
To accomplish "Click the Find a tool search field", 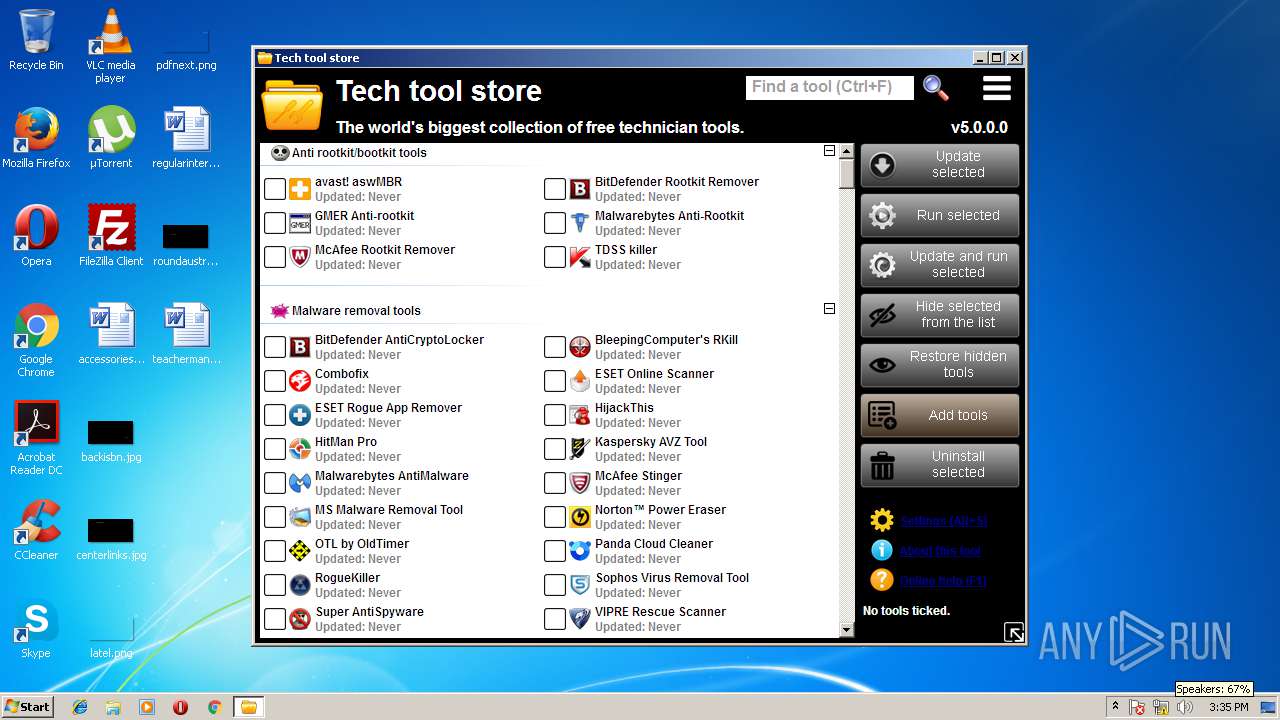I will coord(830,88).
